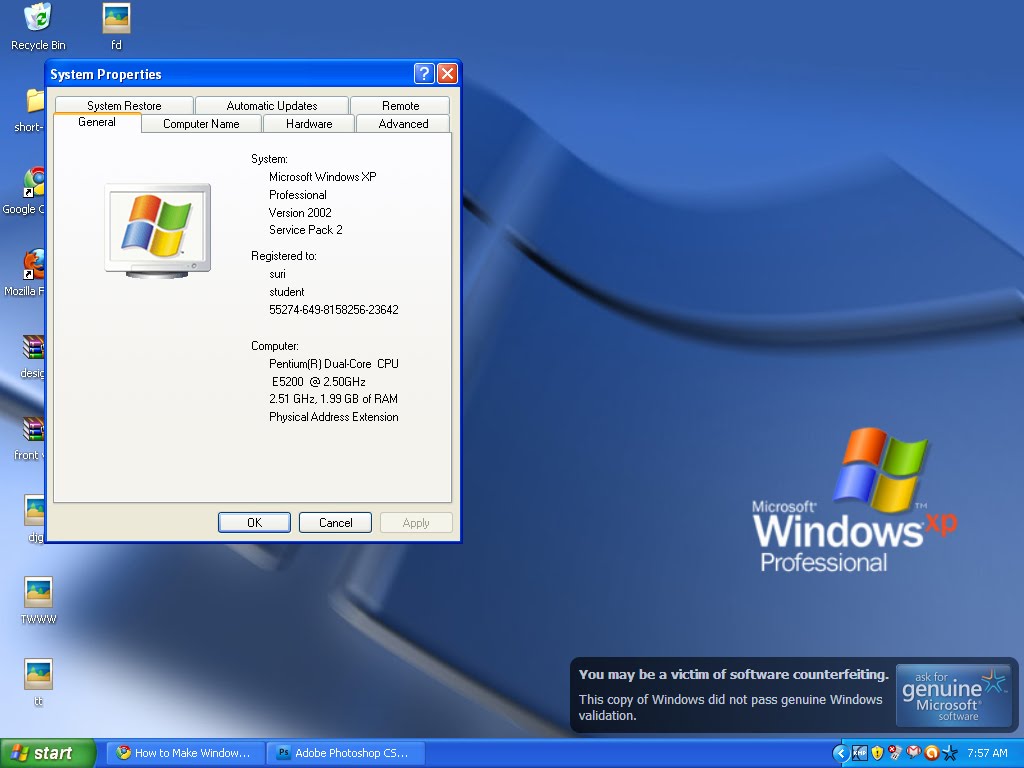Click Cancel in System Properties
This screenshot has width=1024, height=768.
tap(335, 522)
